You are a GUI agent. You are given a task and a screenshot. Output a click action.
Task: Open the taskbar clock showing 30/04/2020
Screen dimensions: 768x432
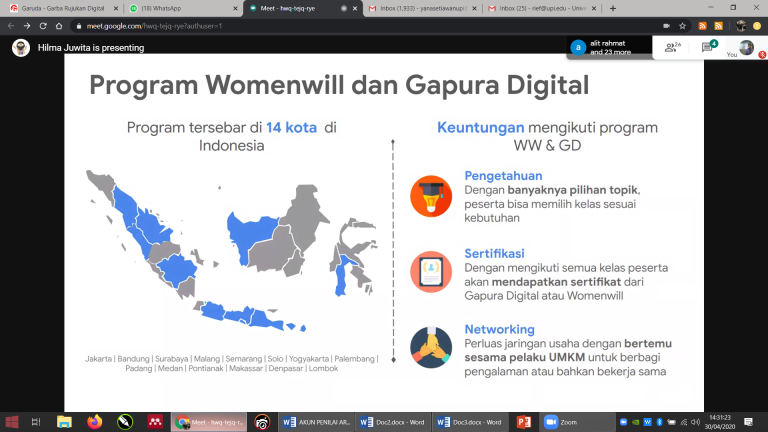tap(720, 422)
